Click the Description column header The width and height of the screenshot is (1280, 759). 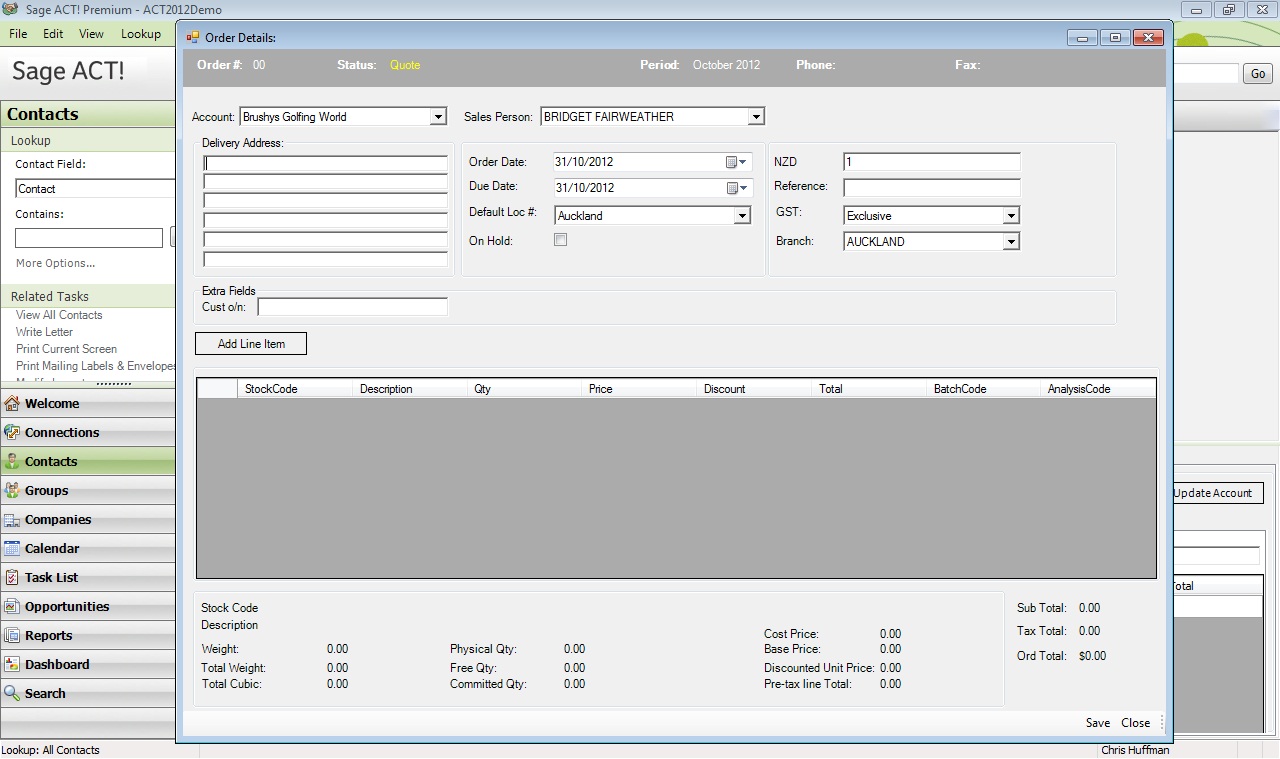point(410,389)
